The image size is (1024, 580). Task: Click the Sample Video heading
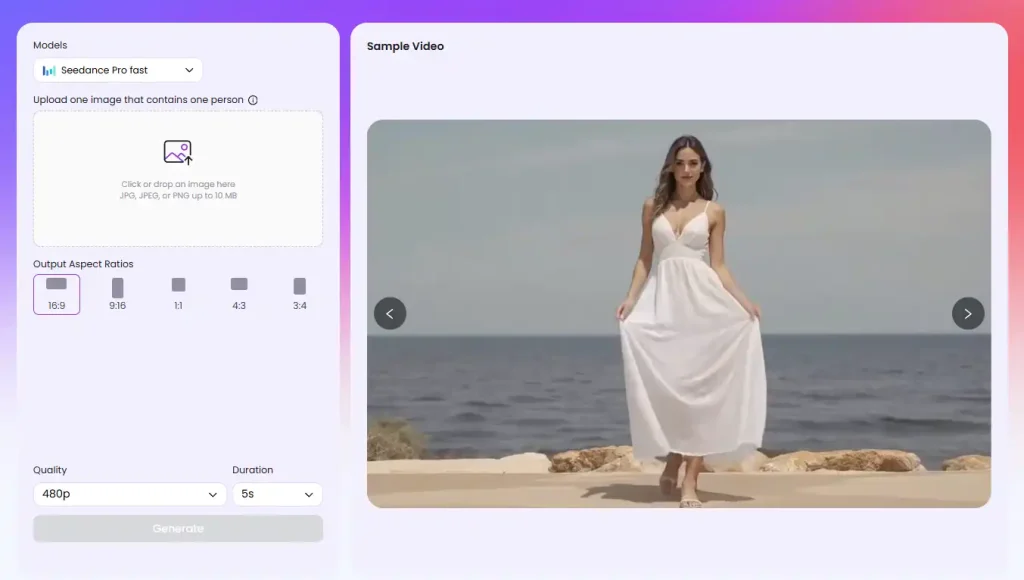pyautogui.click(x=405, y=46)
